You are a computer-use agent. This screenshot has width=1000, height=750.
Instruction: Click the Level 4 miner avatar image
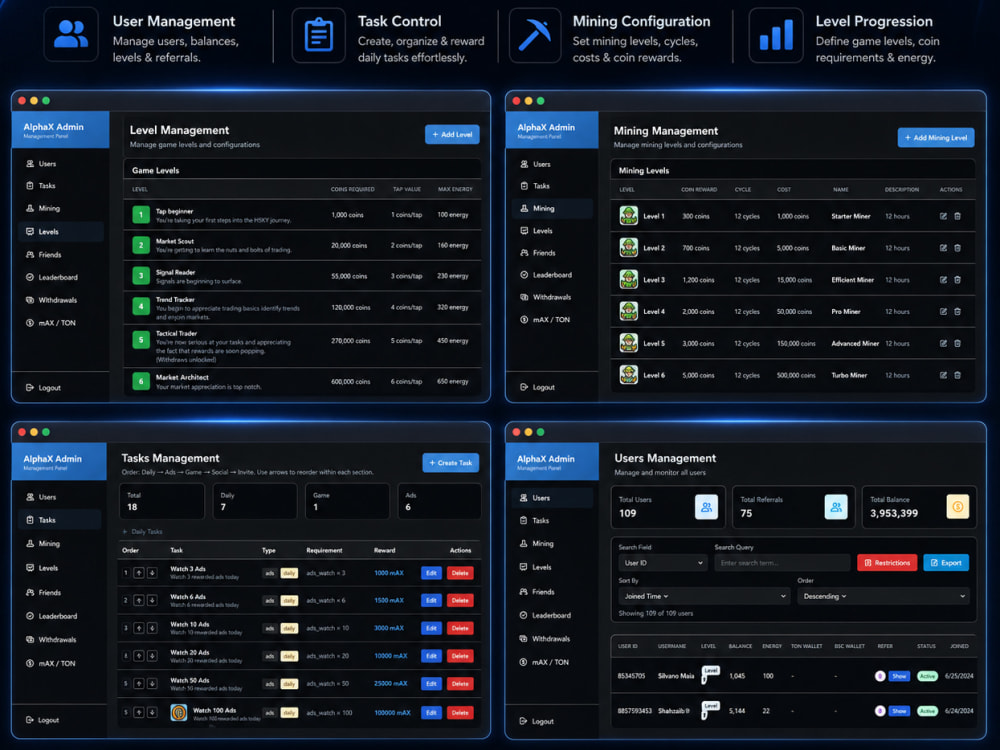tap(629, 311)
